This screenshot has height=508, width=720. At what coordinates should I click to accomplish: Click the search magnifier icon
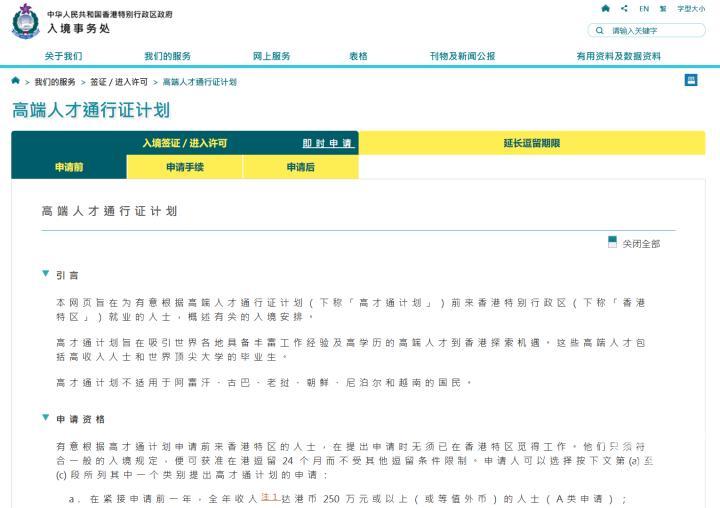[x=600, y=30]
